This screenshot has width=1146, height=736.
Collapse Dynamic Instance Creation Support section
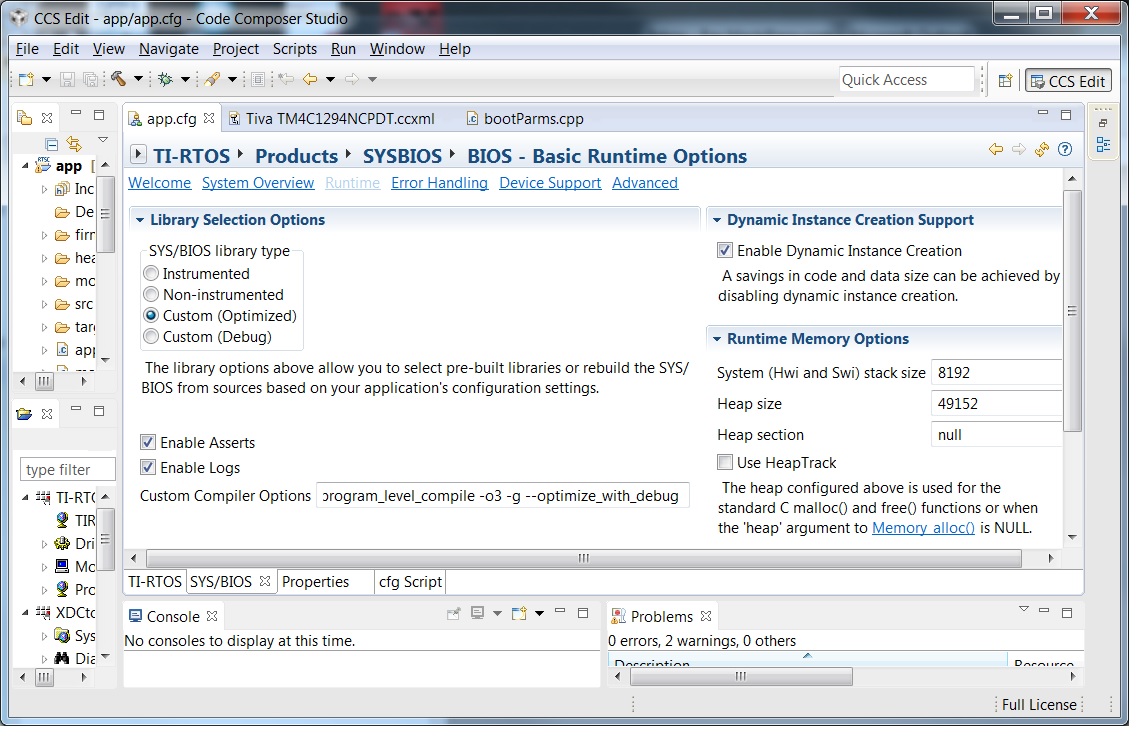[717, 220]
